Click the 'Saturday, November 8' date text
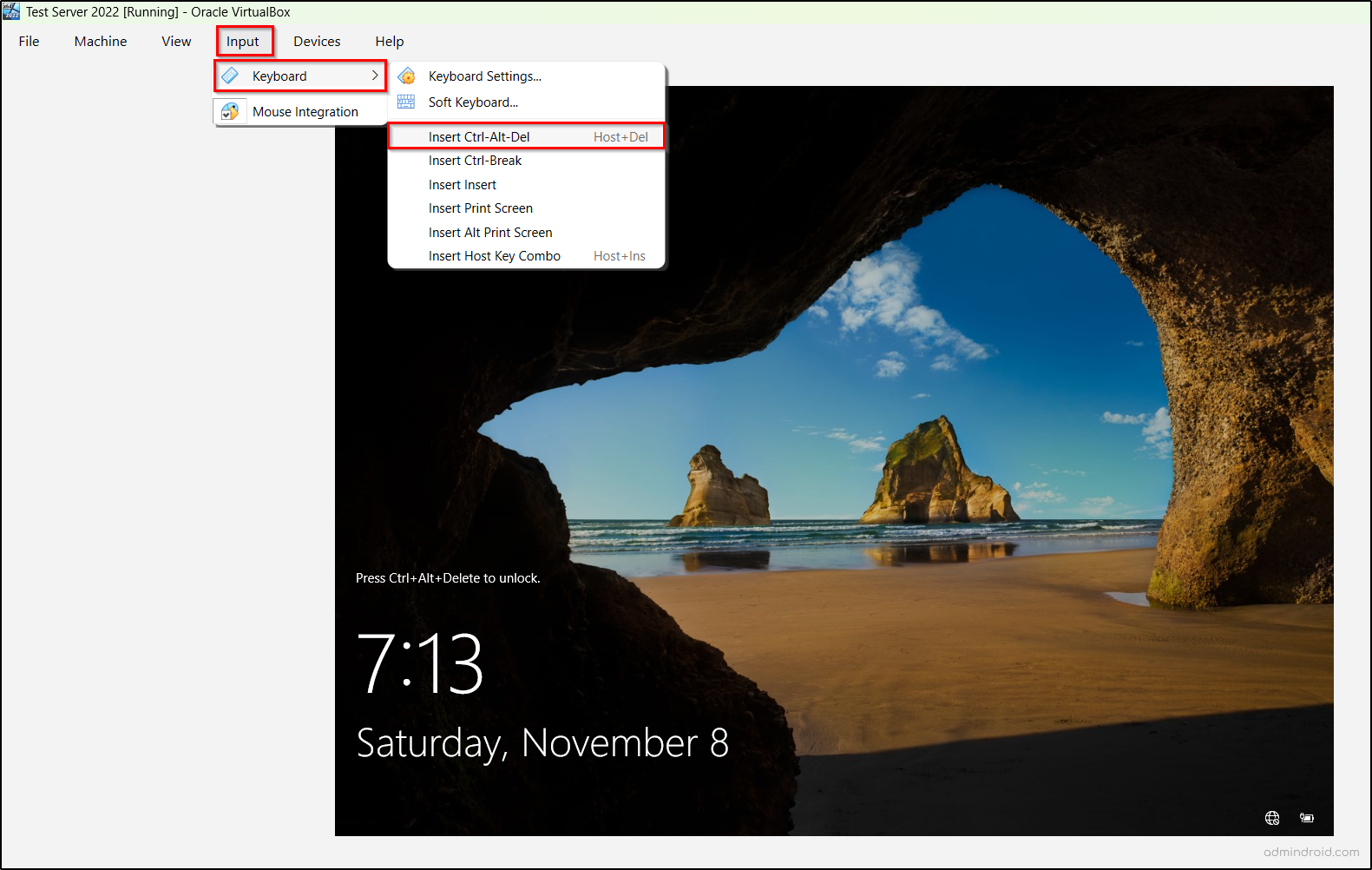 [x=542, y=743]
